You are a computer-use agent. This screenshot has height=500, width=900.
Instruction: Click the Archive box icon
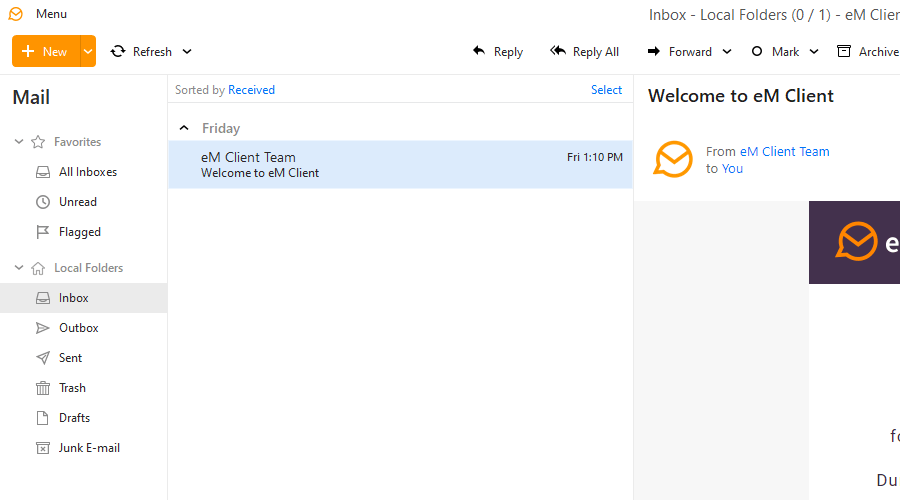click(x=844, y=51)
